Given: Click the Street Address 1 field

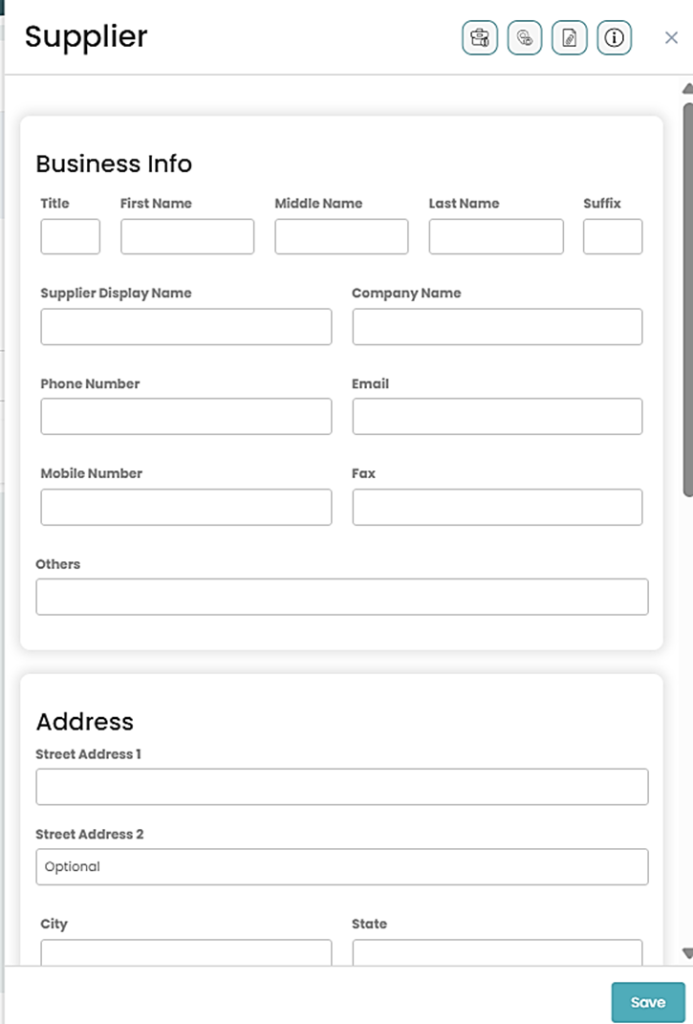Looking at the screenshot, I should click(x=342, y=787).
